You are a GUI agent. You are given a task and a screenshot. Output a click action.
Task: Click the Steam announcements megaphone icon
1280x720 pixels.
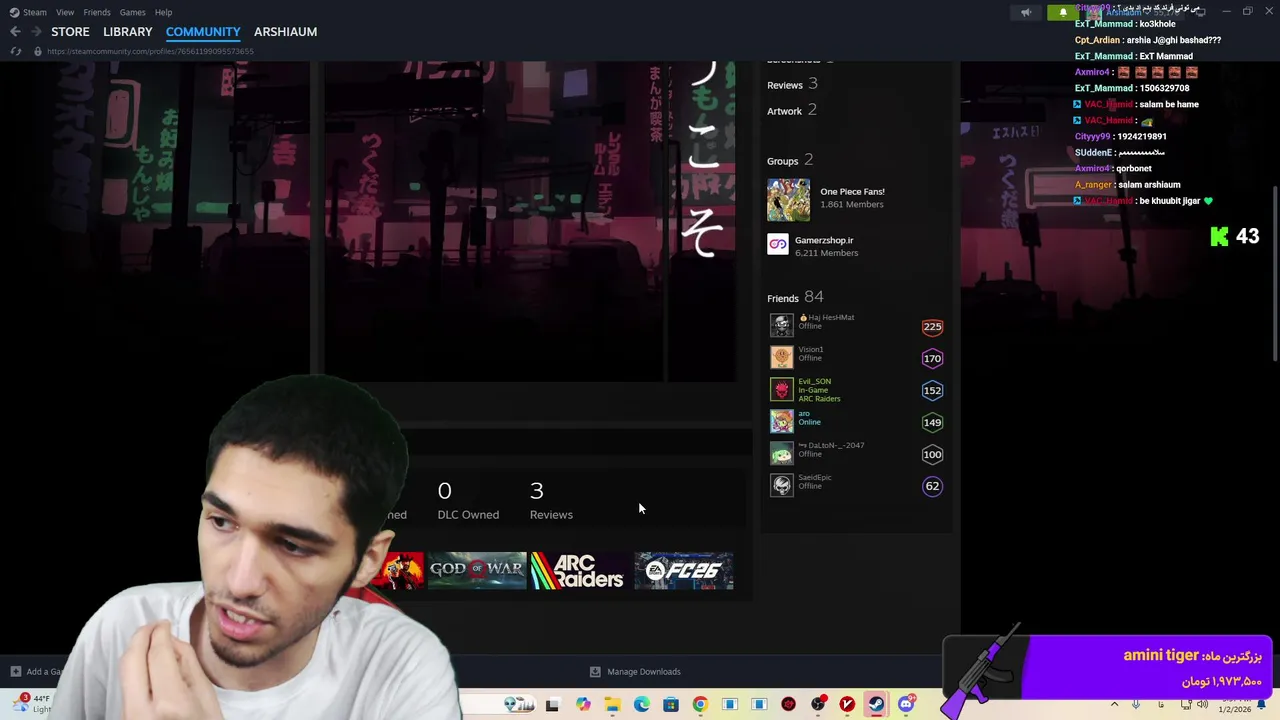click(x=1025, y=12)
